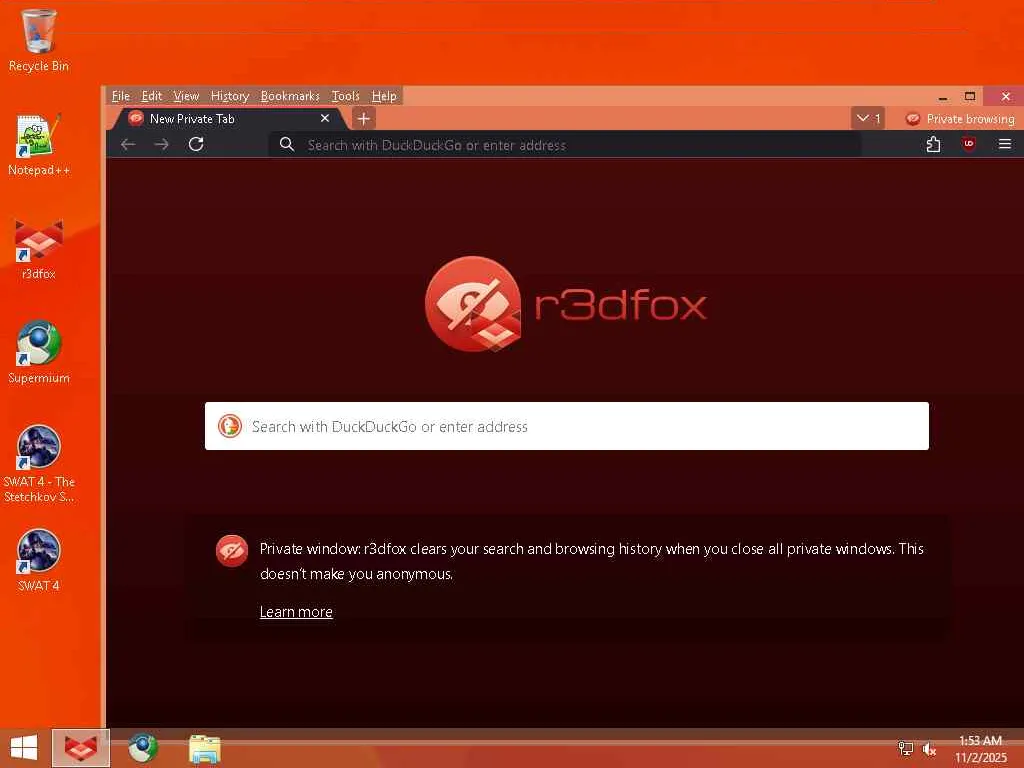Open the Help menu
This screenshot has width=1024, height=768.
click(x=384, y=96)
